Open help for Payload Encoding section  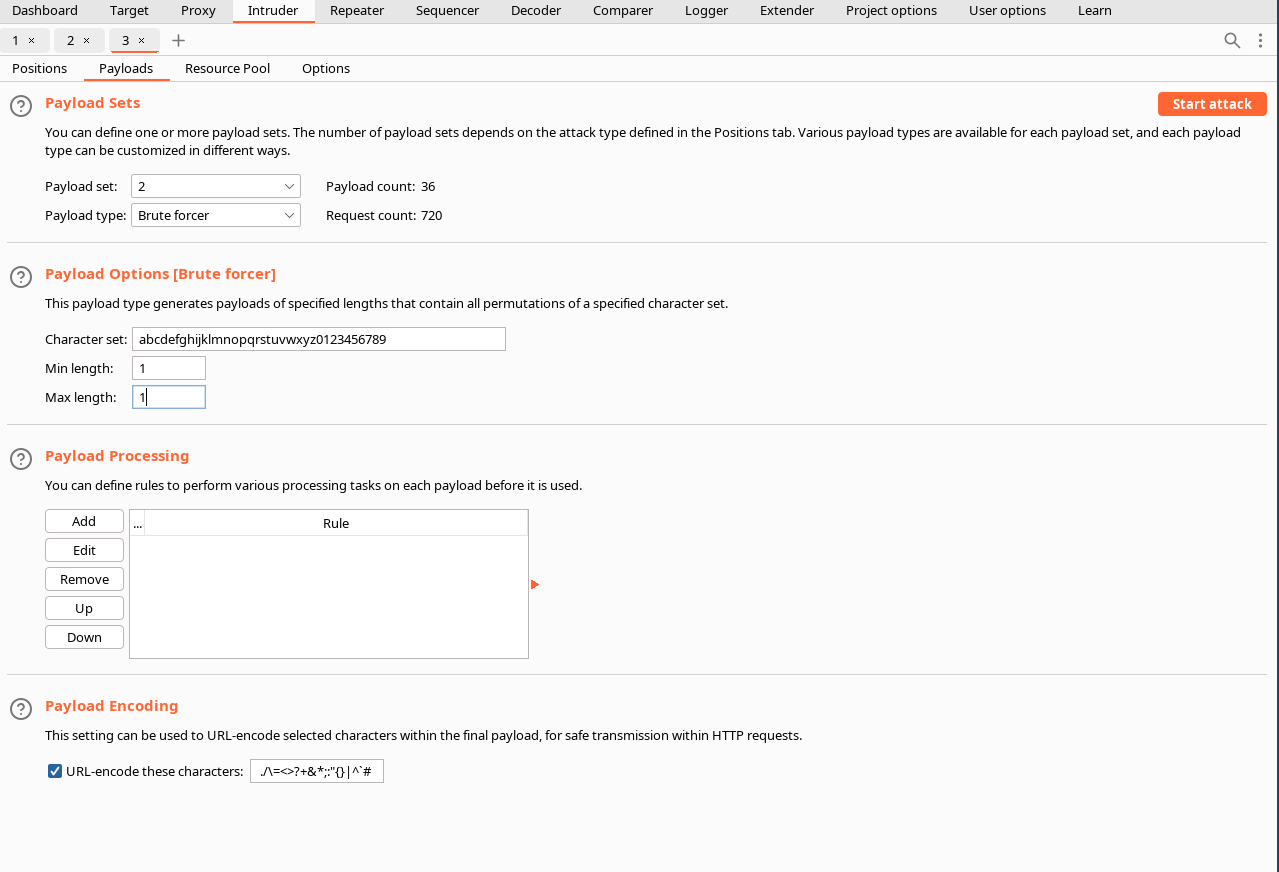click(21, 709)
